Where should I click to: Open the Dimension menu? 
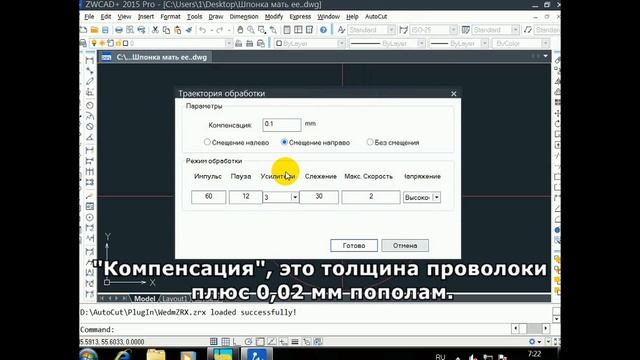pos(244,17)
